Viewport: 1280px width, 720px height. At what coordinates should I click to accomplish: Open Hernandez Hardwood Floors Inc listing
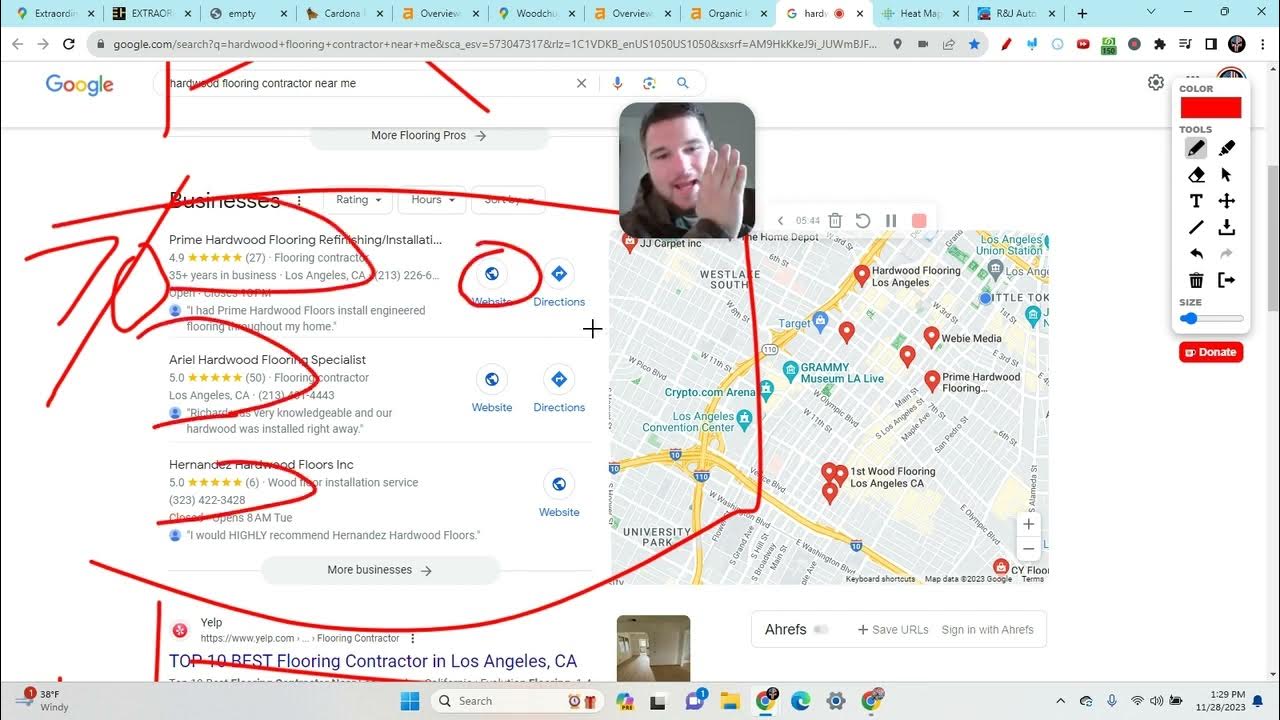[x=261, y=465]
